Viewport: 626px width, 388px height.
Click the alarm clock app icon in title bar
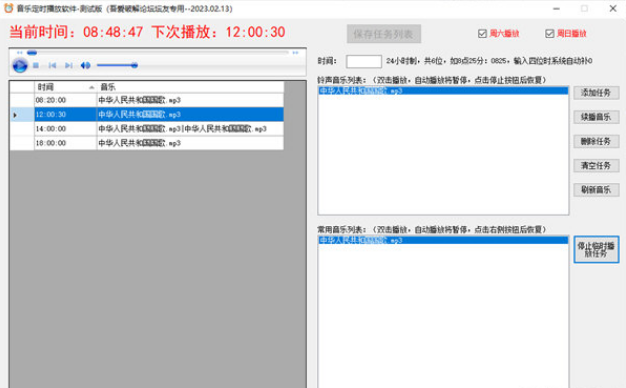click(x=8, y=8)
